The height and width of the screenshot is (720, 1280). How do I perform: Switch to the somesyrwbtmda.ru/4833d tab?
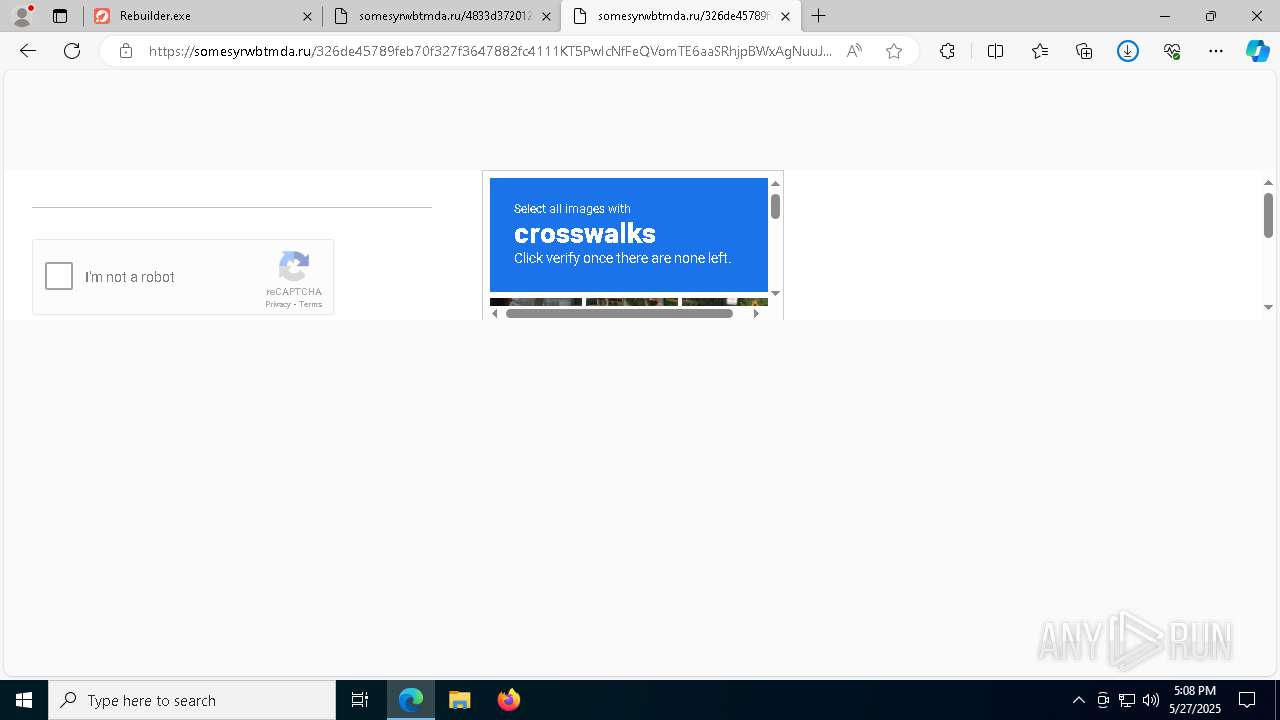444,16
